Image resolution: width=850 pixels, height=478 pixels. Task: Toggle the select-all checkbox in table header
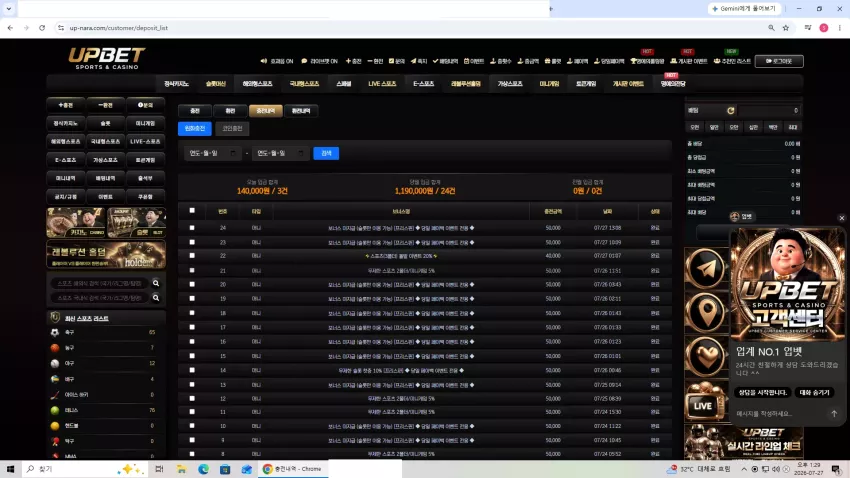tap(192, 210)
